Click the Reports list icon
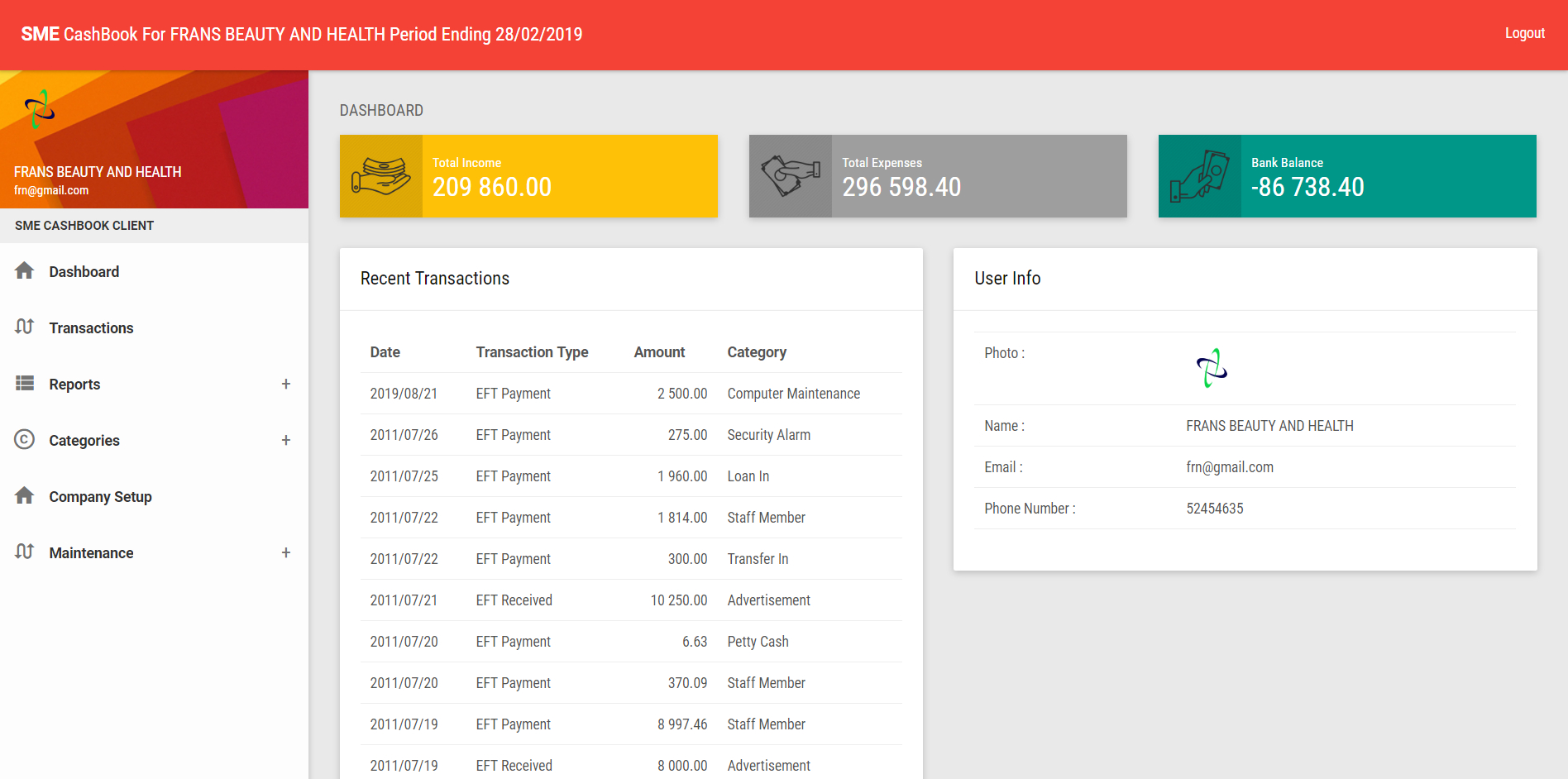The image size is (1568, 779). click(25, 383)
